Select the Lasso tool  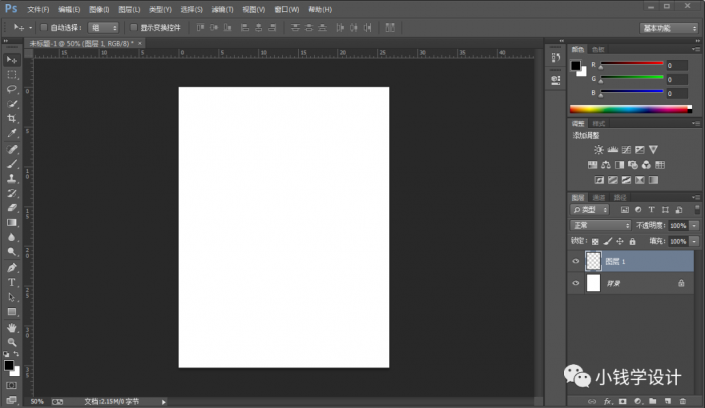12,89
